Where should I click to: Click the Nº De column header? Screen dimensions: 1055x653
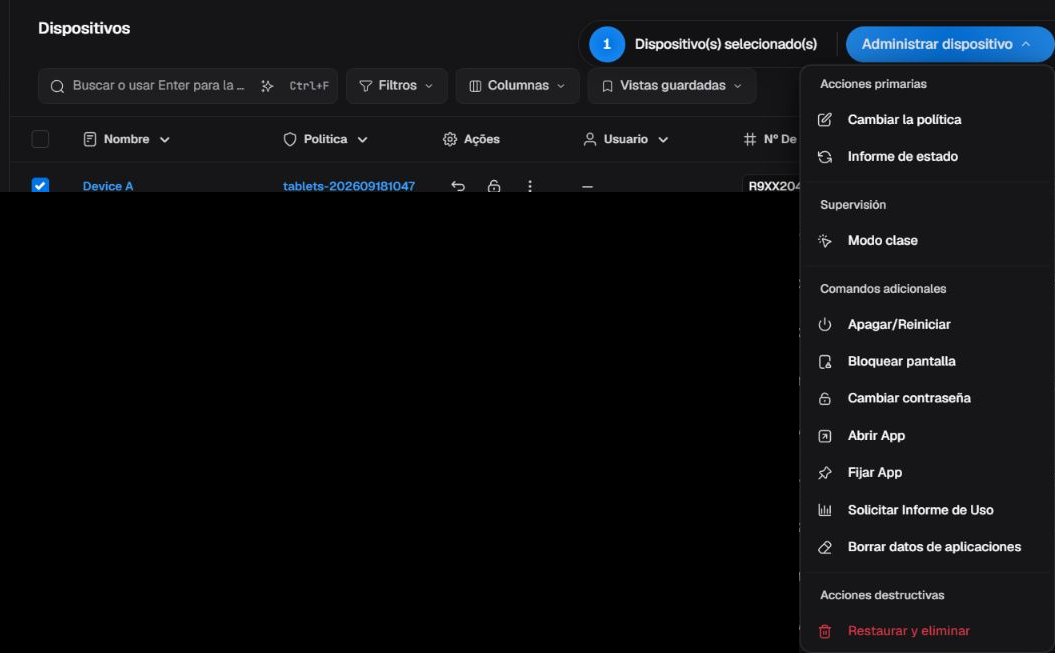770,139
